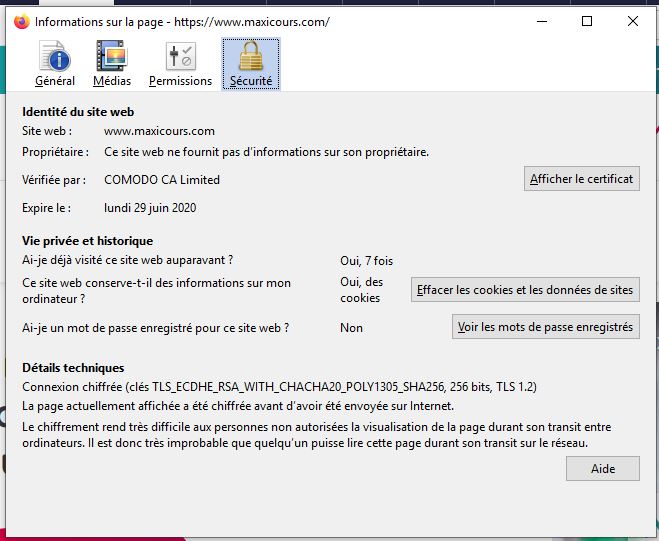
Task: Click the Firefox logo in title bar
Action: pyautogui.click(x=21, y=21)
